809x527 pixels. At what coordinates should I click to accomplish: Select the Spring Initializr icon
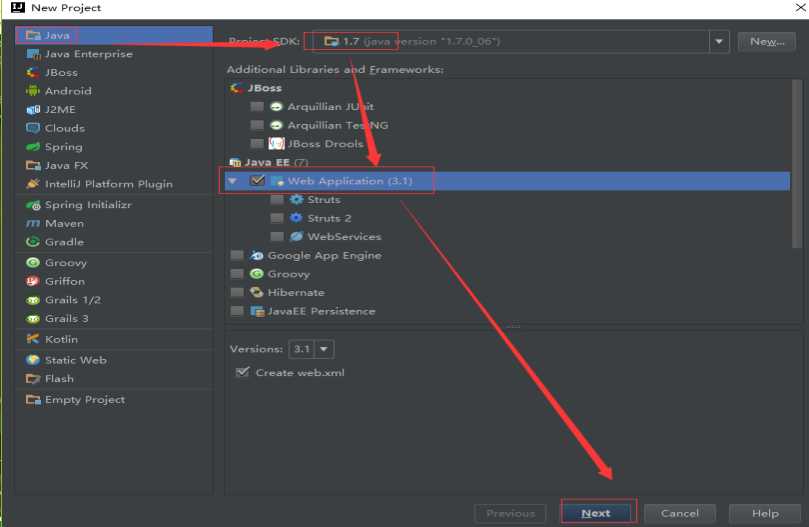coord(33,205)
